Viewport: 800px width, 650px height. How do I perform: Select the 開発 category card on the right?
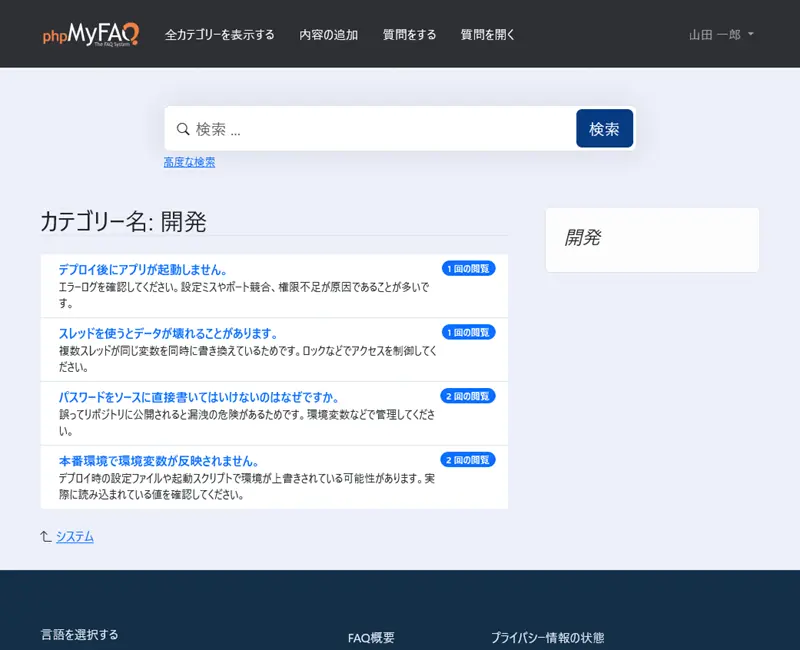651,239
